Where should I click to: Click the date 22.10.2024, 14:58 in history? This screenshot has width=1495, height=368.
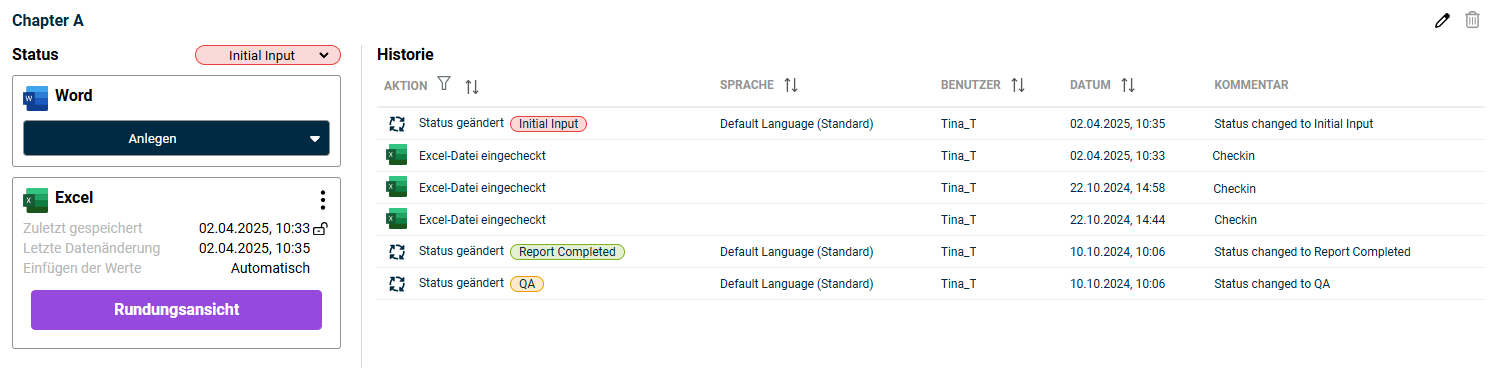tap(1117, 188)
